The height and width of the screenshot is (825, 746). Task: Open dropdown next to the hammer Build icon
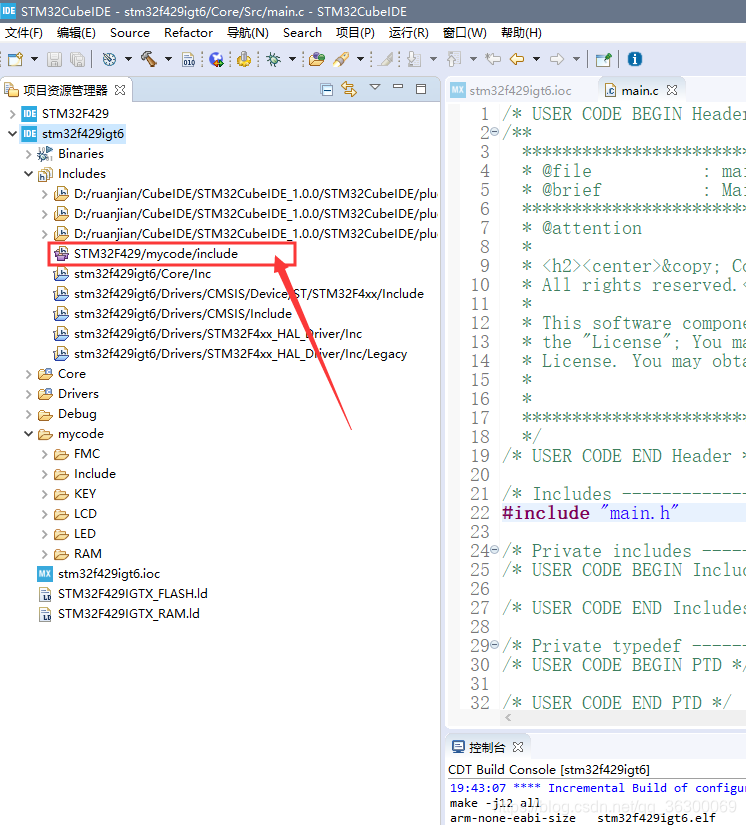168,59
